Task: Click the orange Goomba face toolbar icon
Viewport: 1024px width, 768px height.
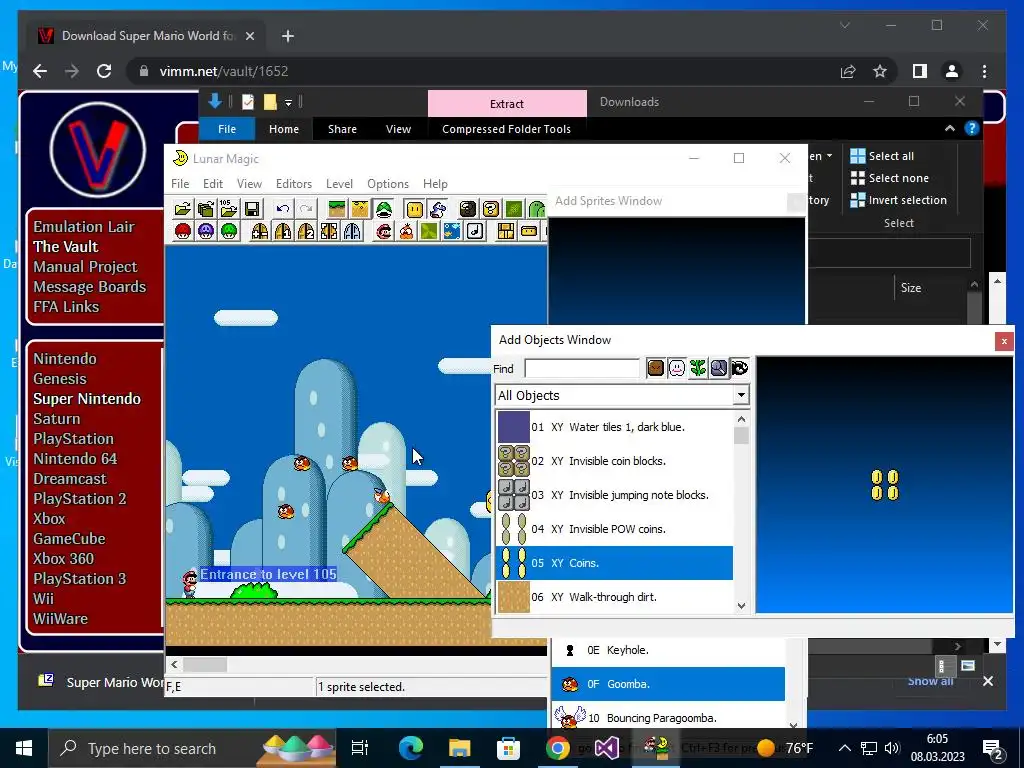Action: [406, 231]
